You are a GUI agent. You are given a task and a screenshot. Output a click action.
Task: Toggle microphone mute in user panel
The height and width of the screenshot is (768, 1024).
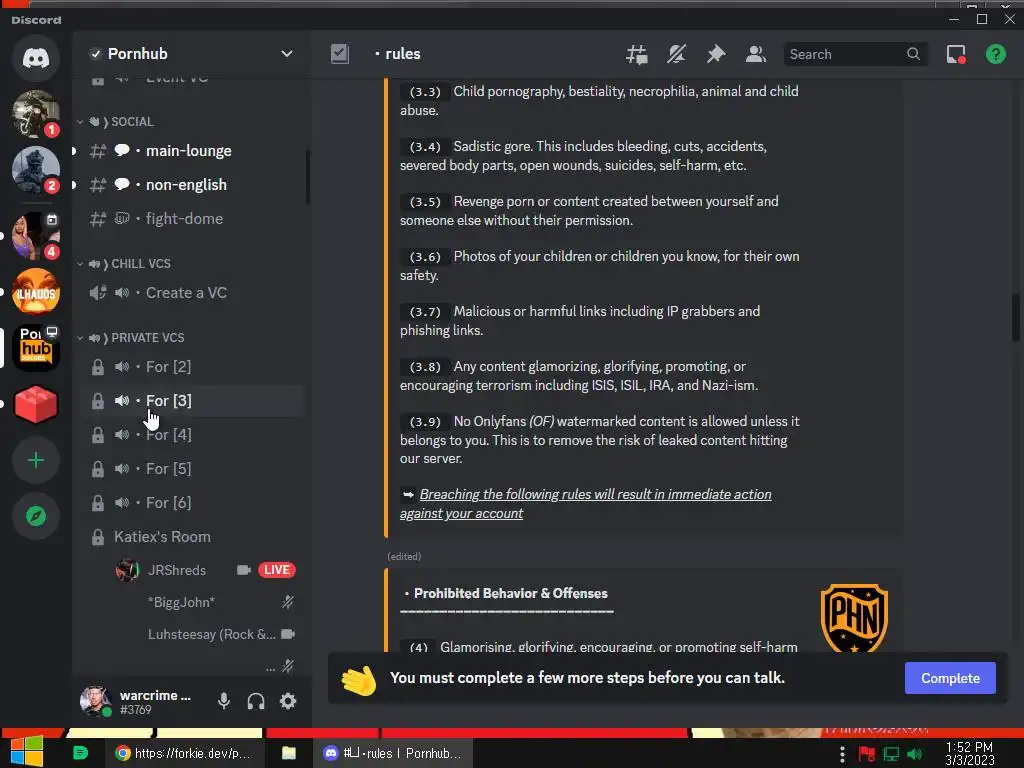(x=224, y=701)
